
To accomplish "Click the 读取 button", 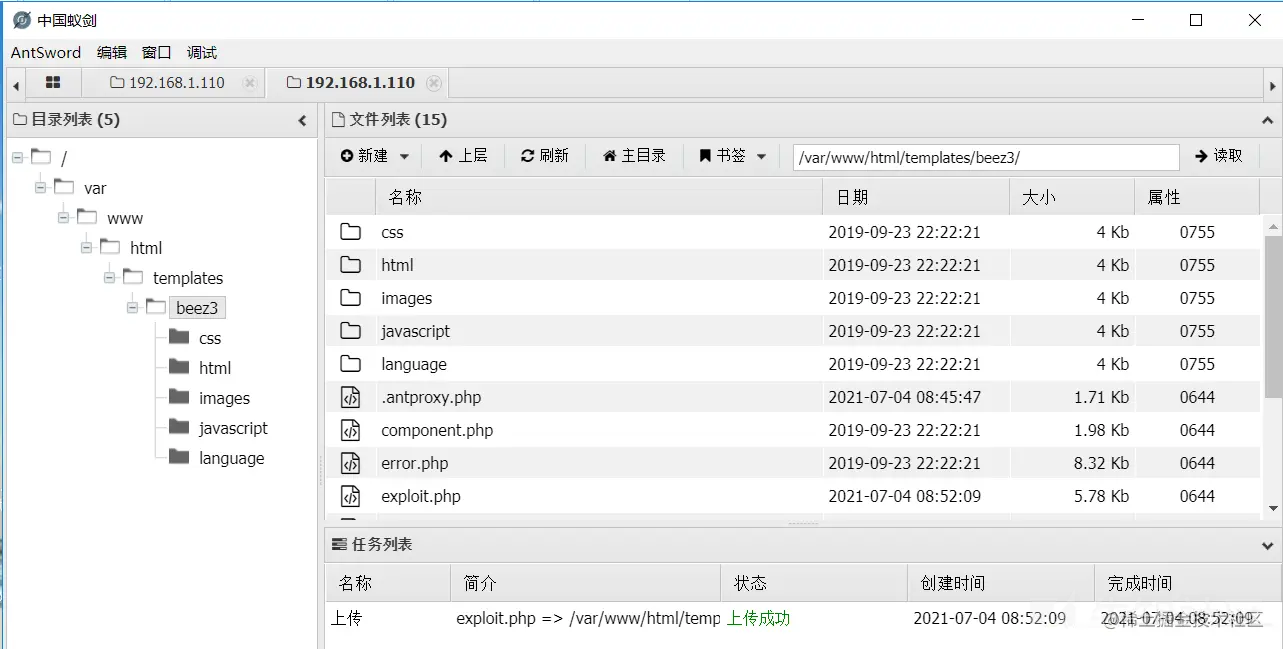I will (x=1219, y=156).
